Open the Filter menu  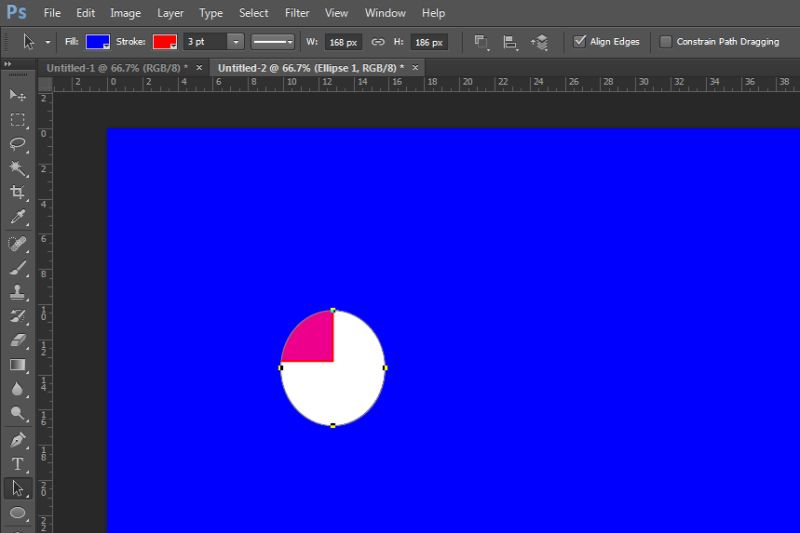pyautogui.click(x=297, y=13)
